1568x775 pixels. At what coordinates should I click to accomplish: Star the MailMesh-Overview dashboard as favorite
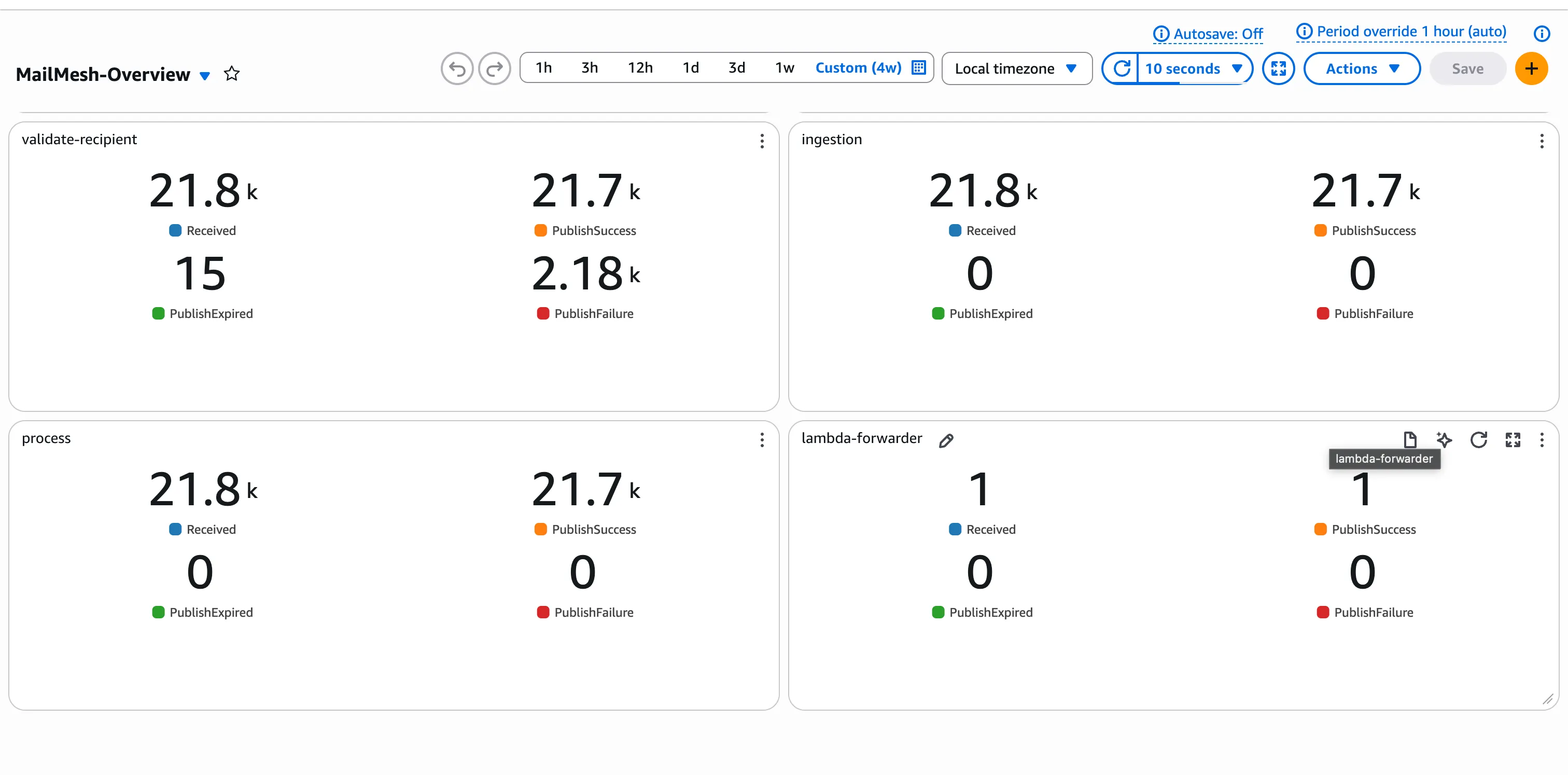click(232, 73)
